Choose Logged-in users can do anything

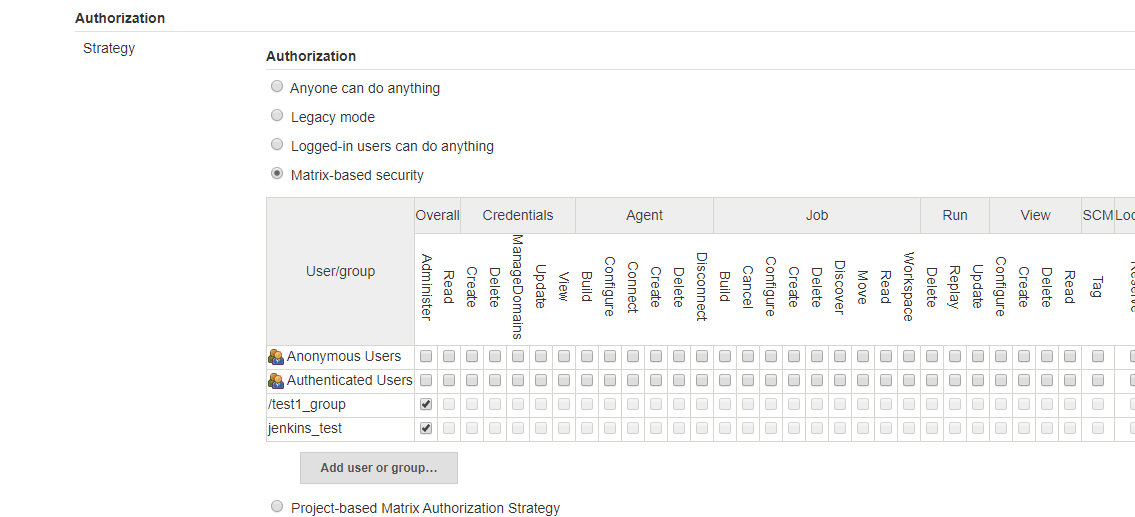point(277,144)
